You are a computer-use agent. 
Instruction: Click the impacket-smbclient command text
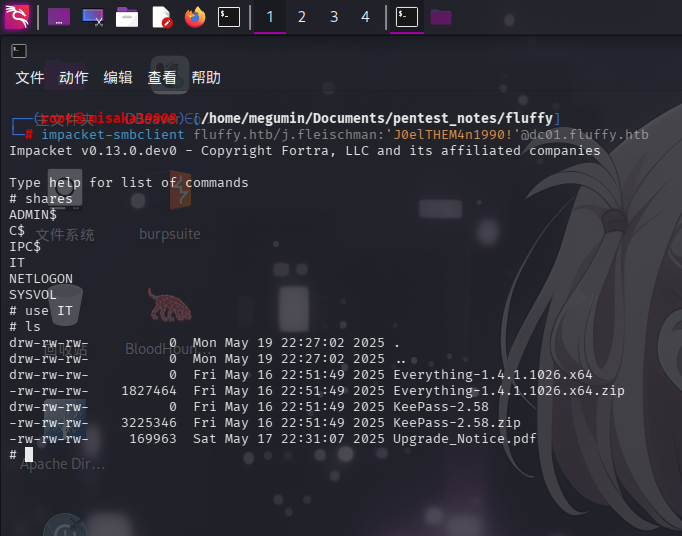pyautogui.click(x=113, y=134)
